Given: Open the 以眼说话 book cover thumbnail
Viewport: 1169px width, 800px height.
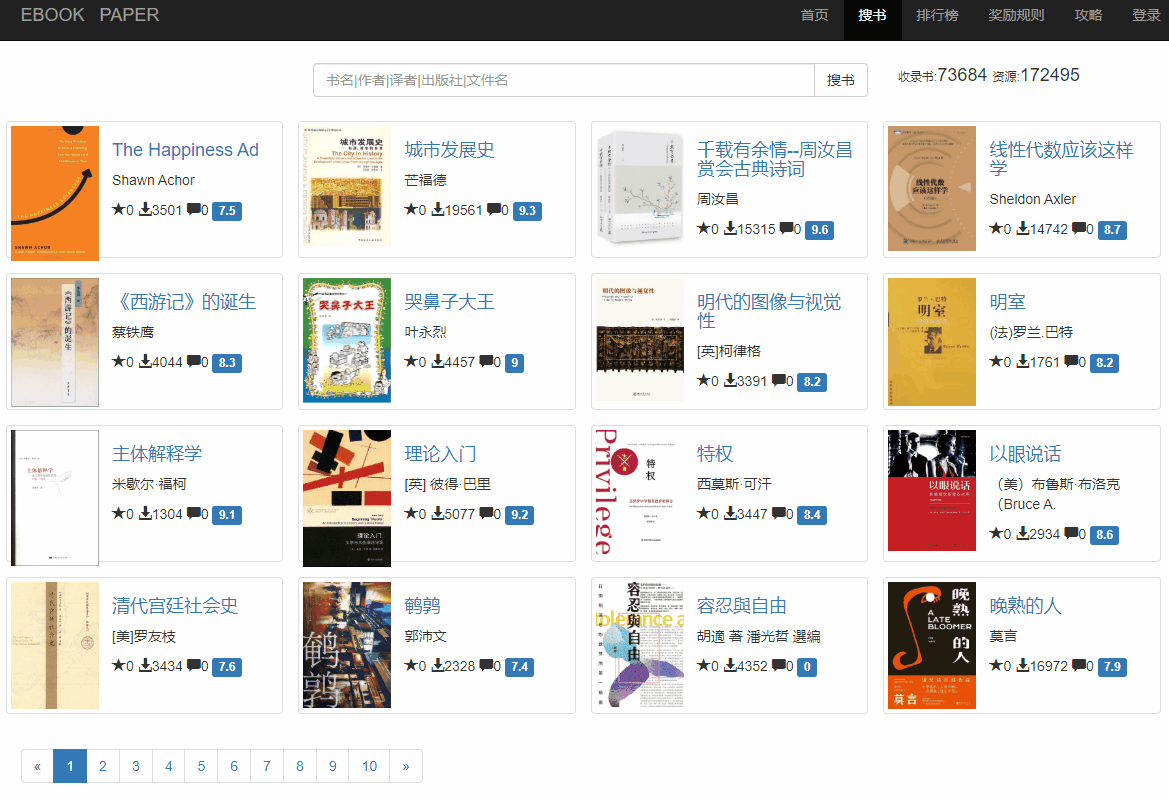Looking at the screenshot, I should [931, 490].
